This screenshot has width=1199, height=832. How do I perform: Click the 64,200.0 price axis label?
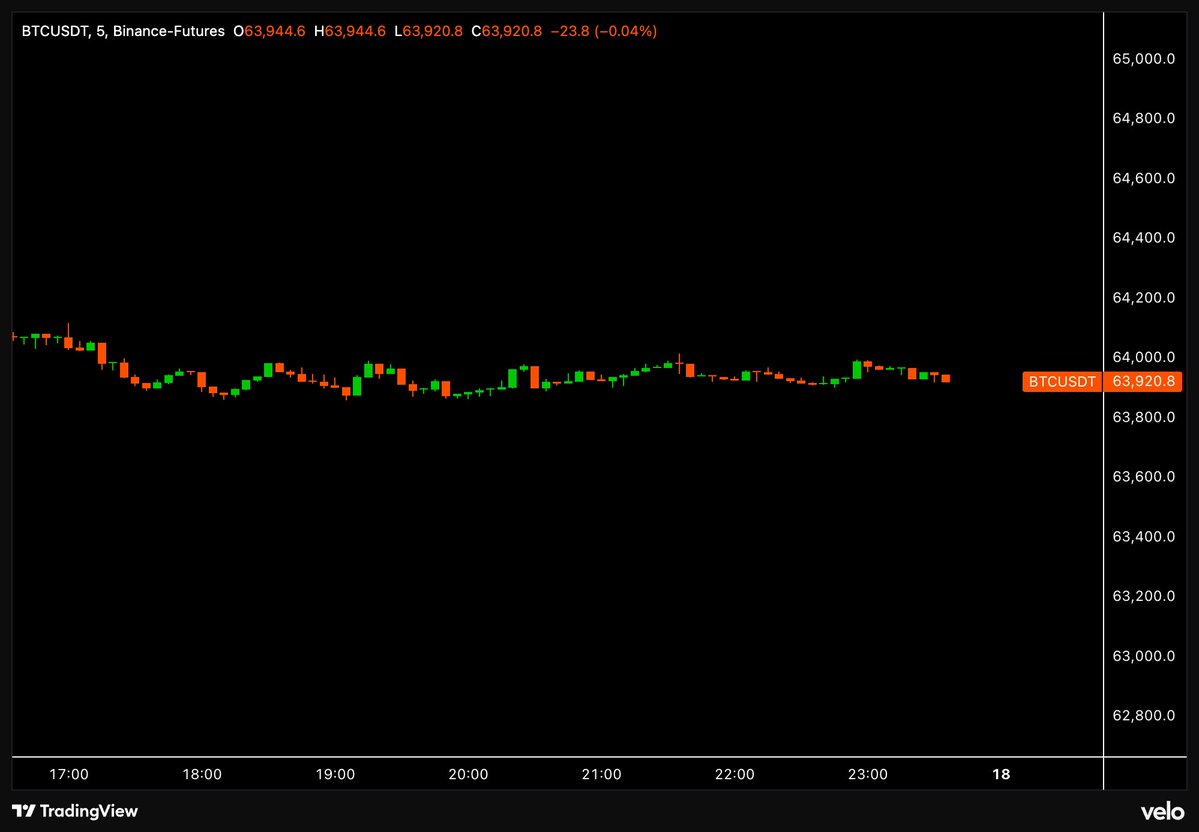point(1143,297)
